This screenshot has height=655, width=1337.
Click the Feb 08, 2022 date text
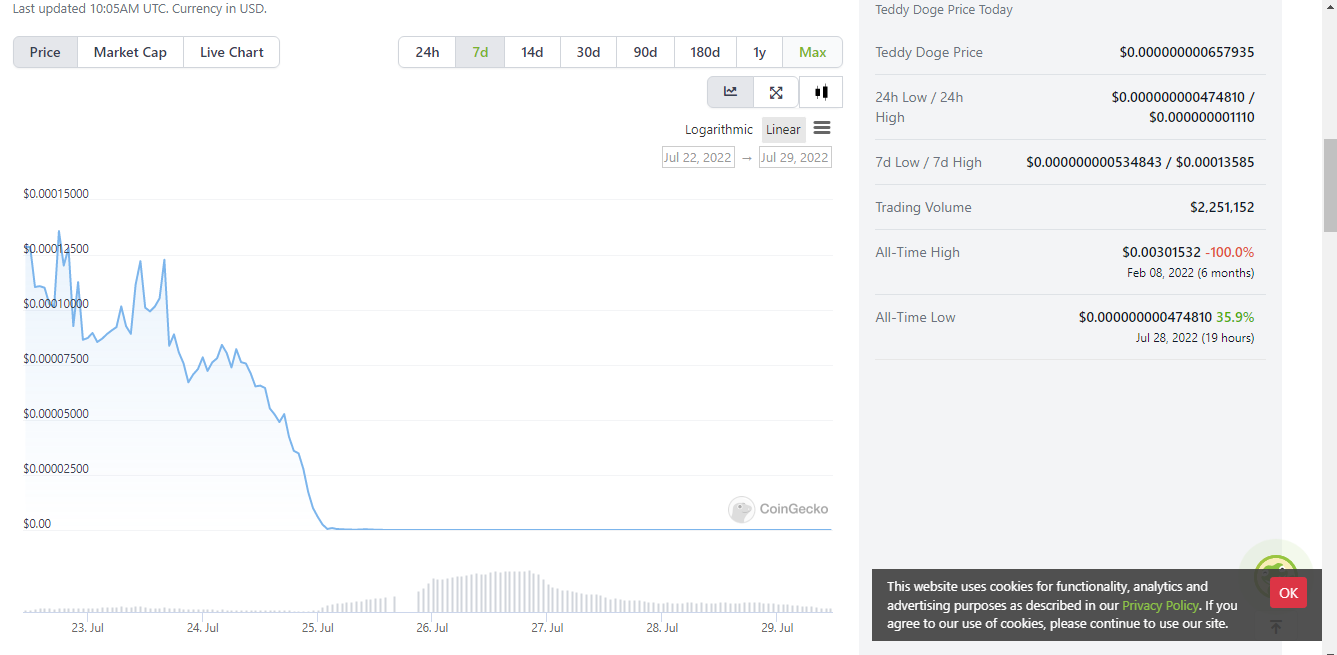(1160, 273)
